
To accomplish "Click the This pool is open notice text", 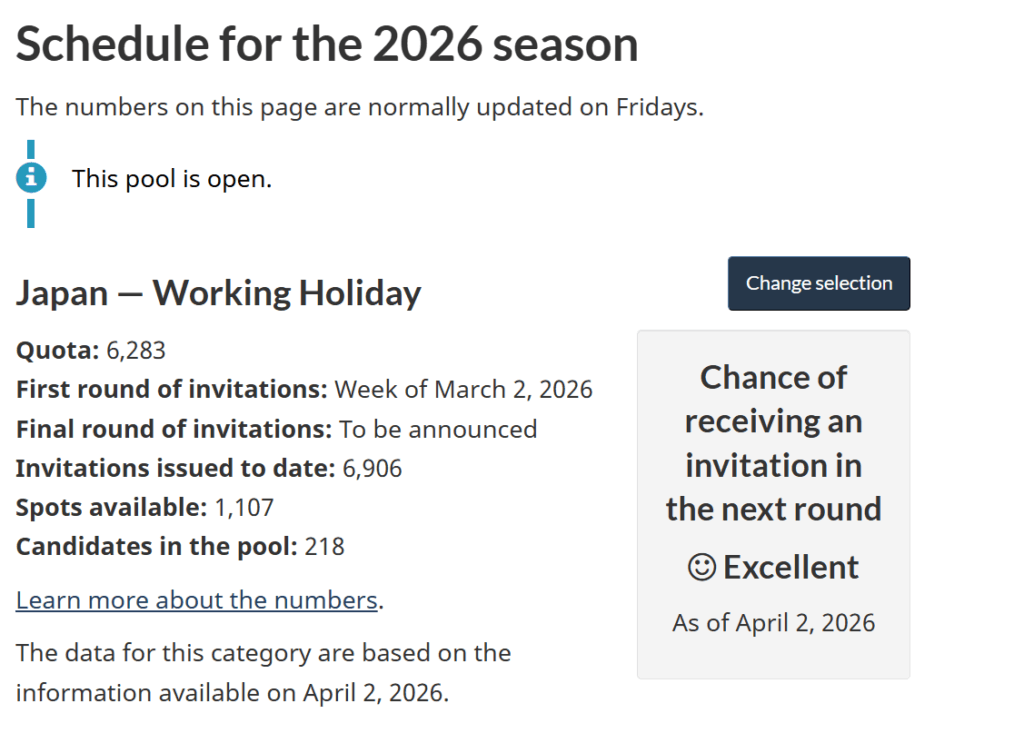I will [171, 180].
